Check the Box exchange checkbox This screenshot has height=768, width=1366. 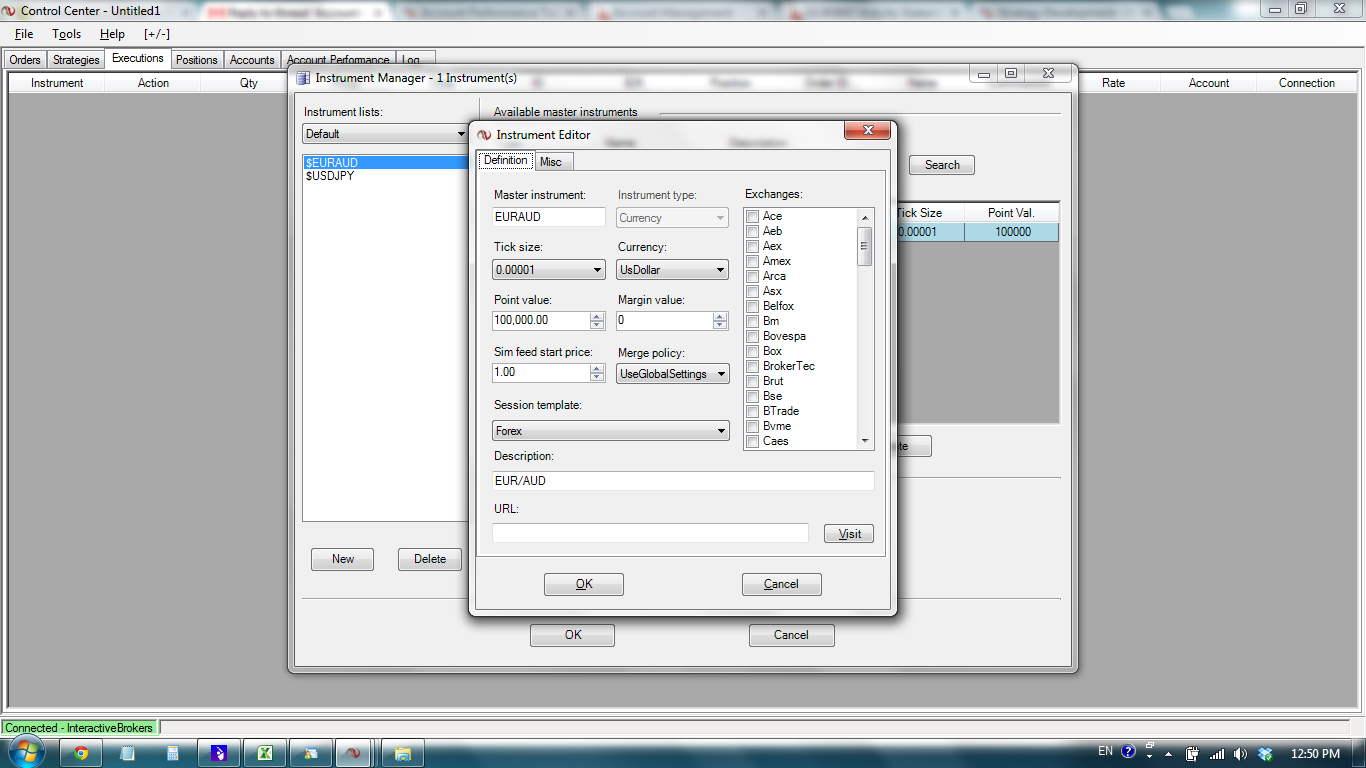tap(752, 351)
